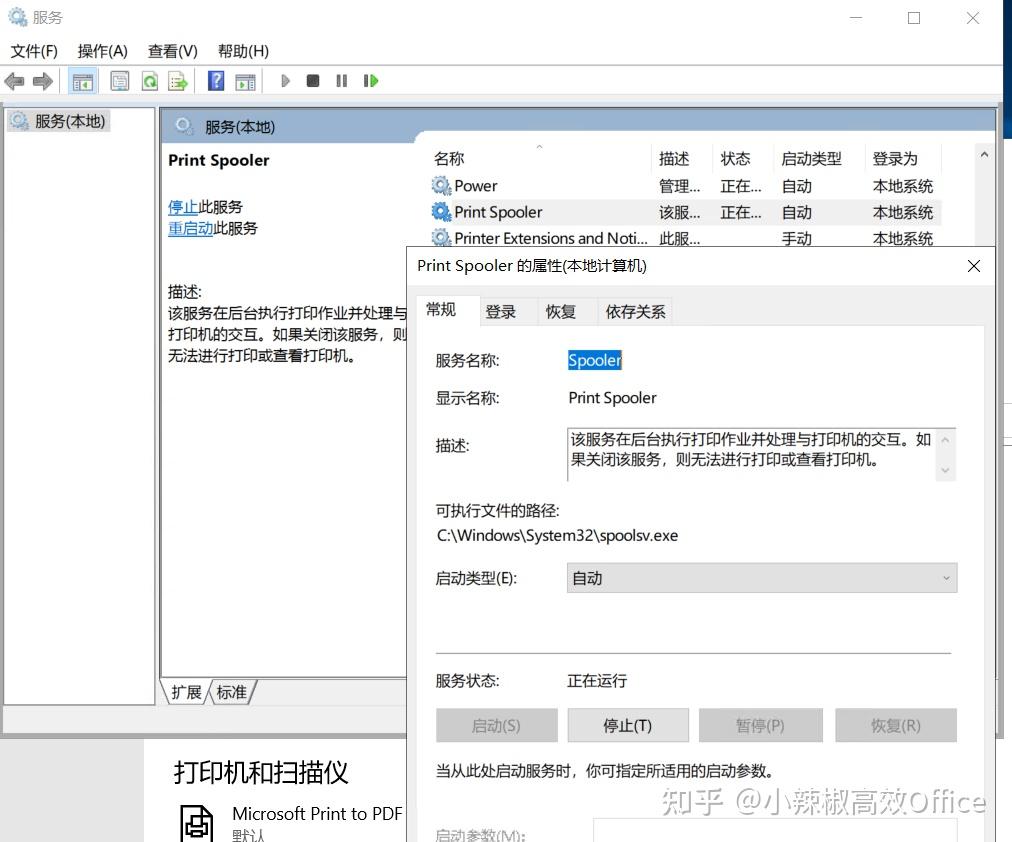Refresh the services list with the refresh icon

click(150, 80)
